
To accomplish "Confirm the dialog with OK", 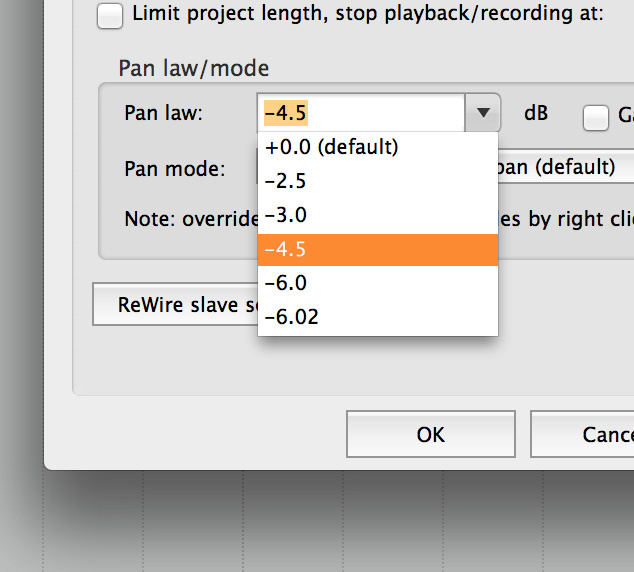I will pos(430,435).
